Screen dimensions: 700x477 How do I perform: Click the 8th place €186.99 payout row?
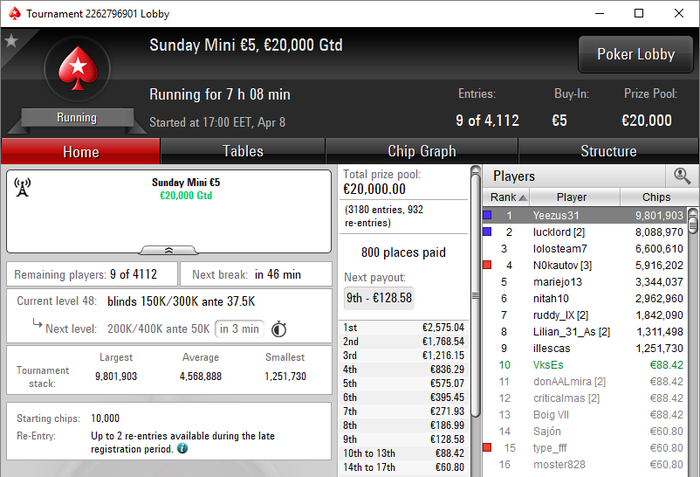[x=404, y=425]
